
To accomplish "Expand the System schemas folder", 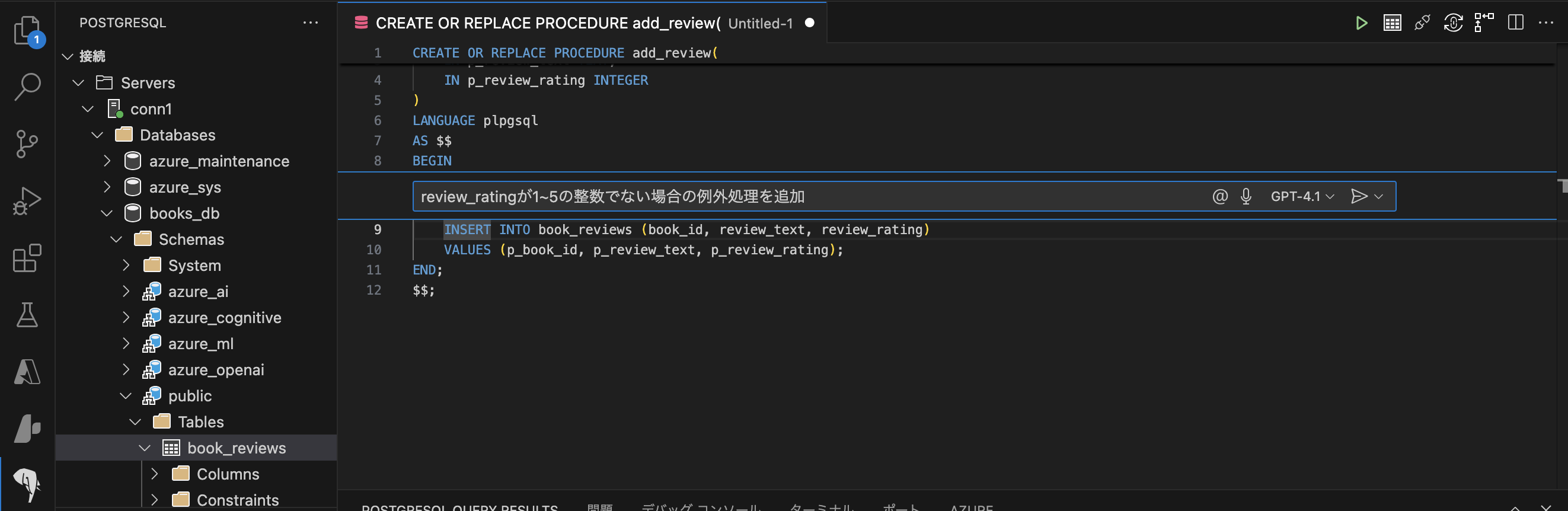I will pyautogui.click(x=126, y=266).
